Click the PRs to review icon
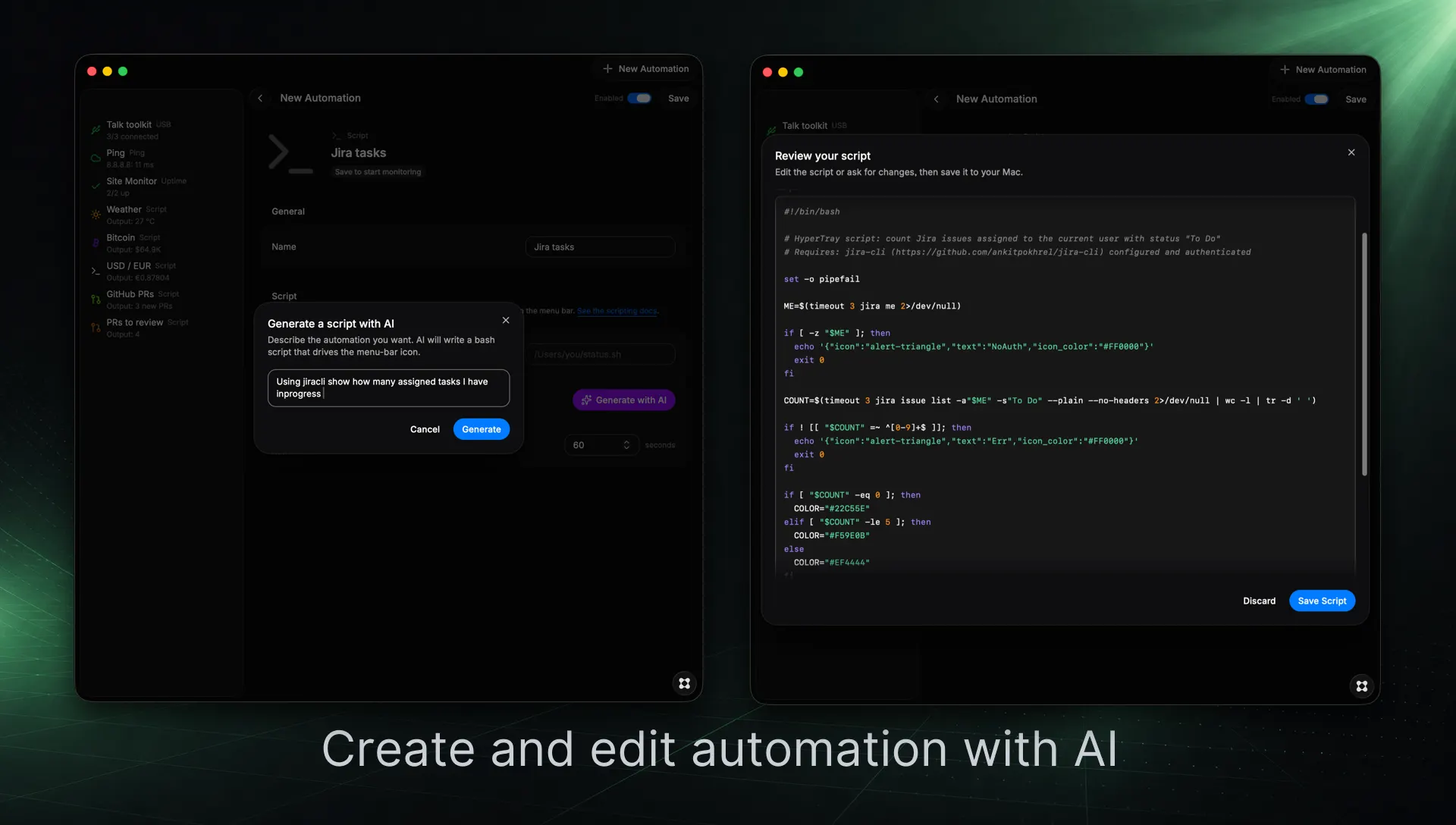1456x825 pixels. pos(96,328)
